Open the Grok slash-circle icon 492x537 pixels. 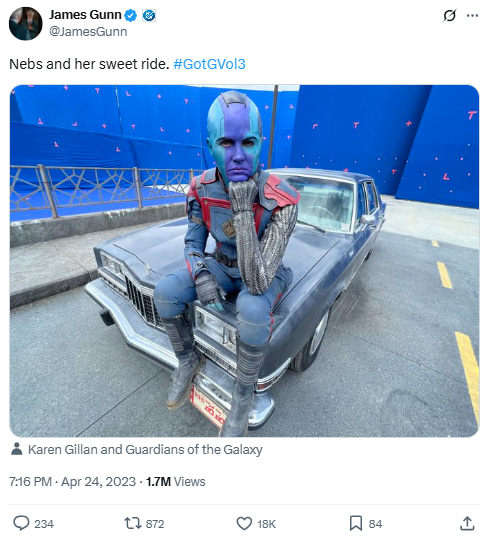[x=449, y=15]
